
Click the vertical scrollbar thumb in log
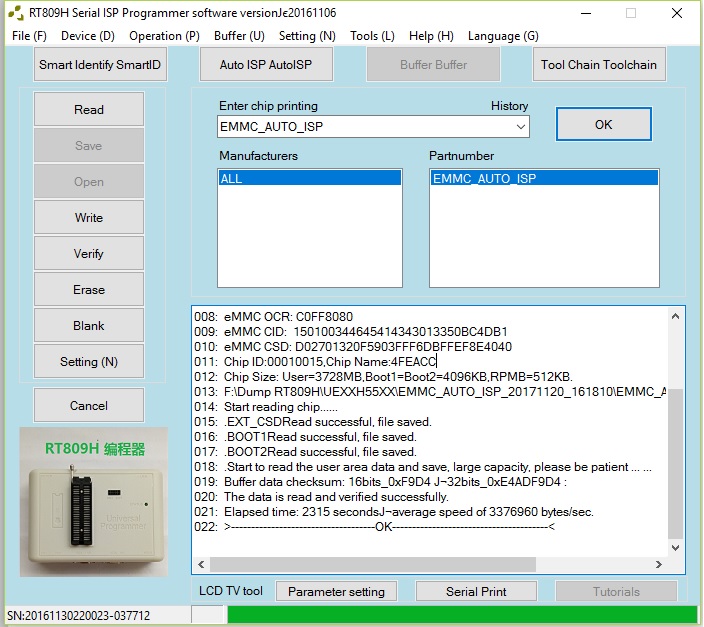pos(675,464)
